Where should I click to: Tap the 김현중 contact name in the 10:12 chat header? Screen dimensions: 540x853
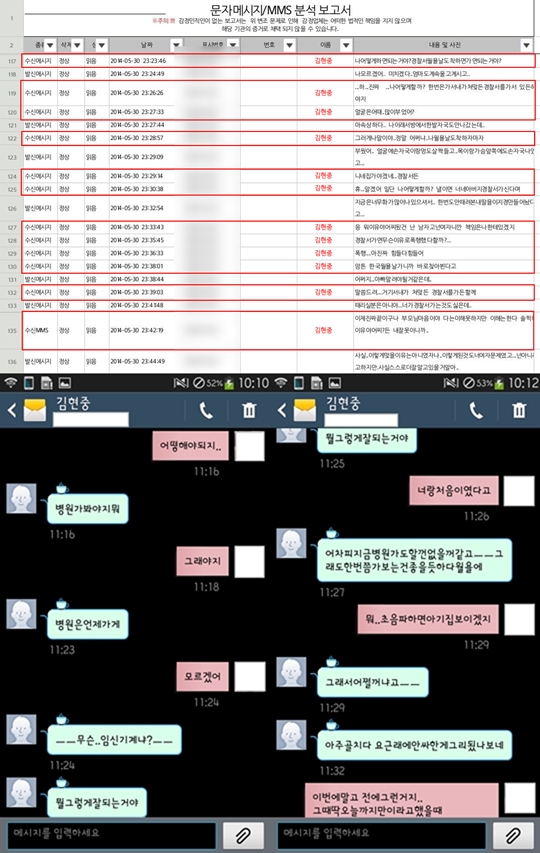click(x=343, y=403)
